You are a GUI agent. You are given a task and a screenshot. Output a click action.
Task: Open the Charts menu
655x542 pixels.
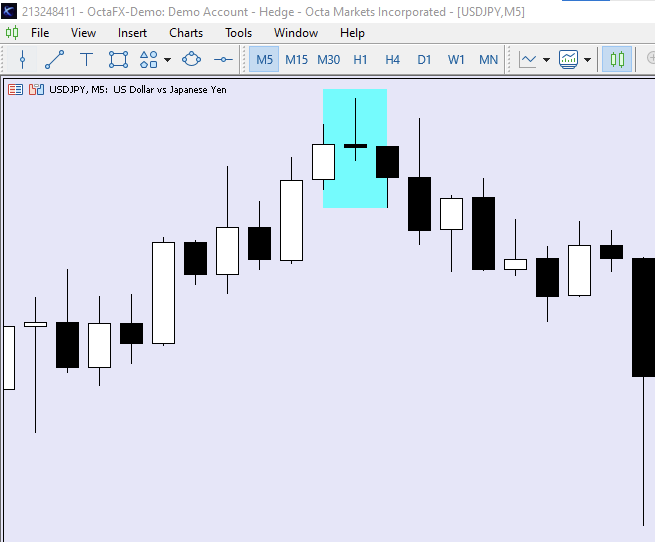(x=186, y=33)
